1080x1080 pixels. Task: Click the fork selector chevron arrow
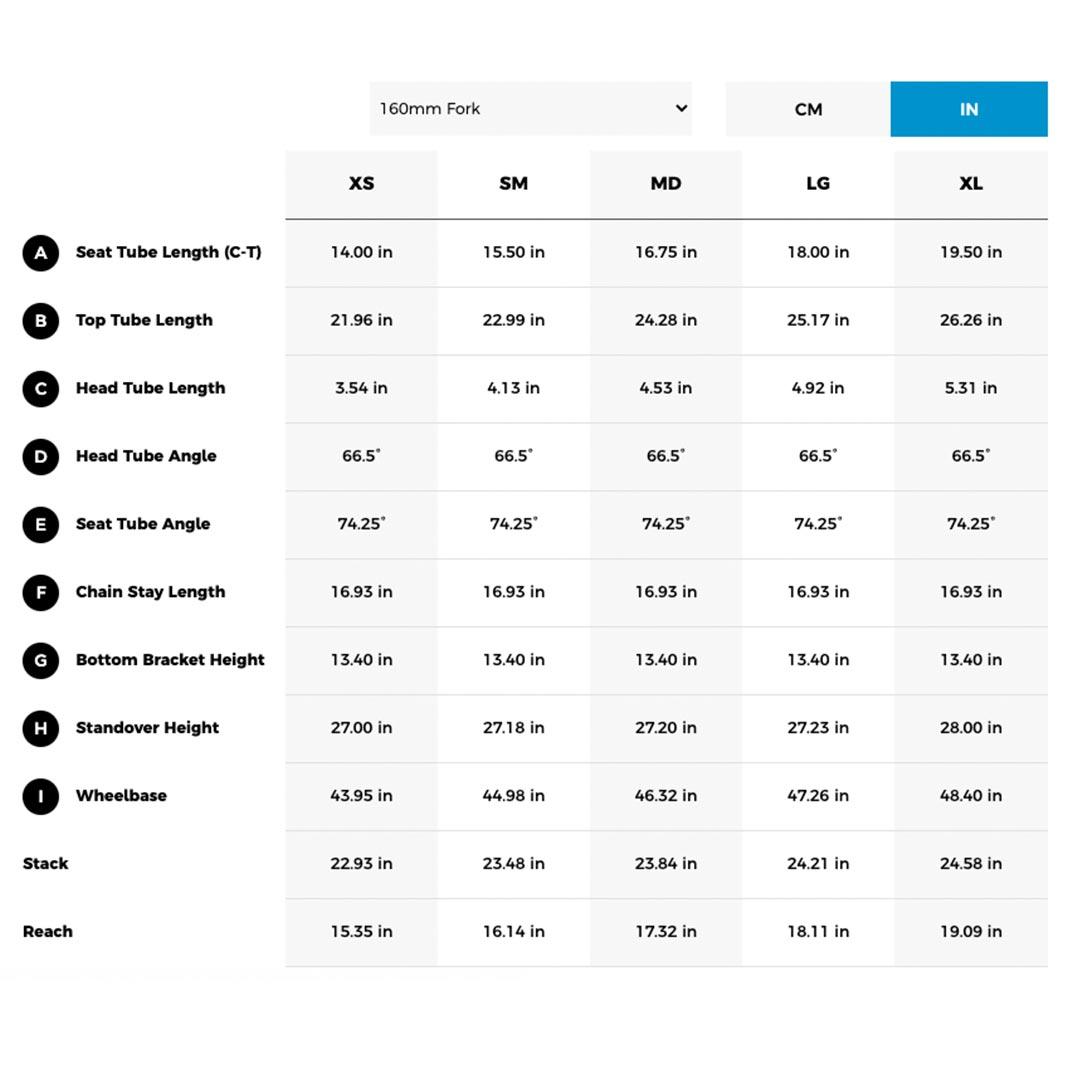tap(681, 108)
